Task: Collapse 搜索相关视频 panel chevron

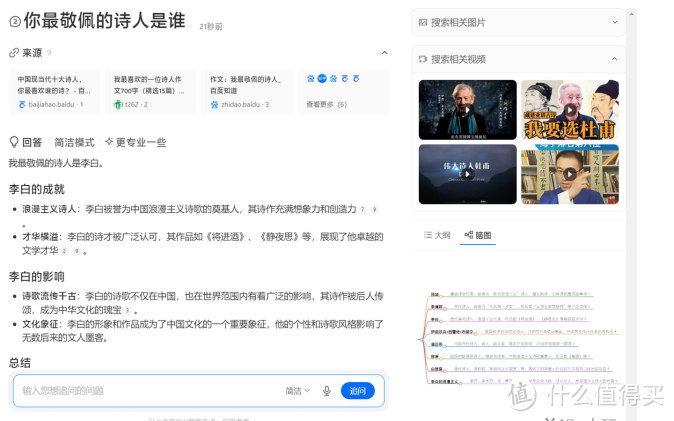Action: [x=615, y=59]
